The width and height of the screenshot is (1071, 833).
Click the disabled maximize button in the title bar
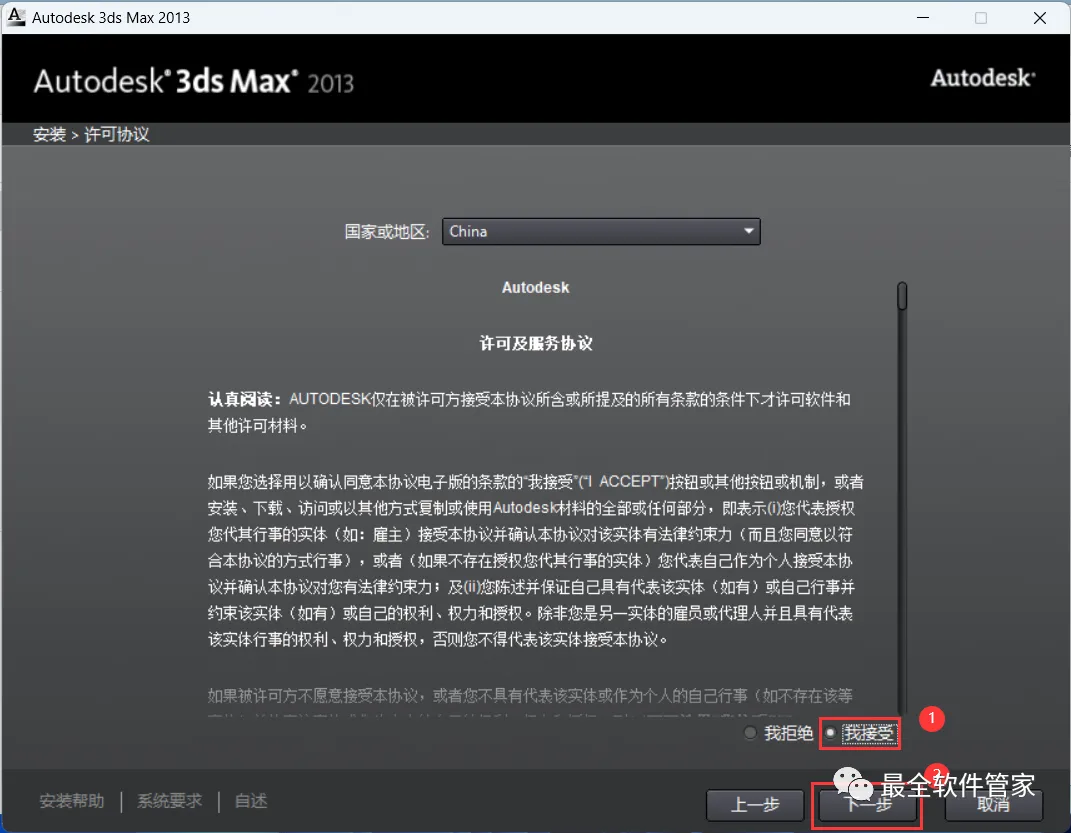[x=981, y=18]
